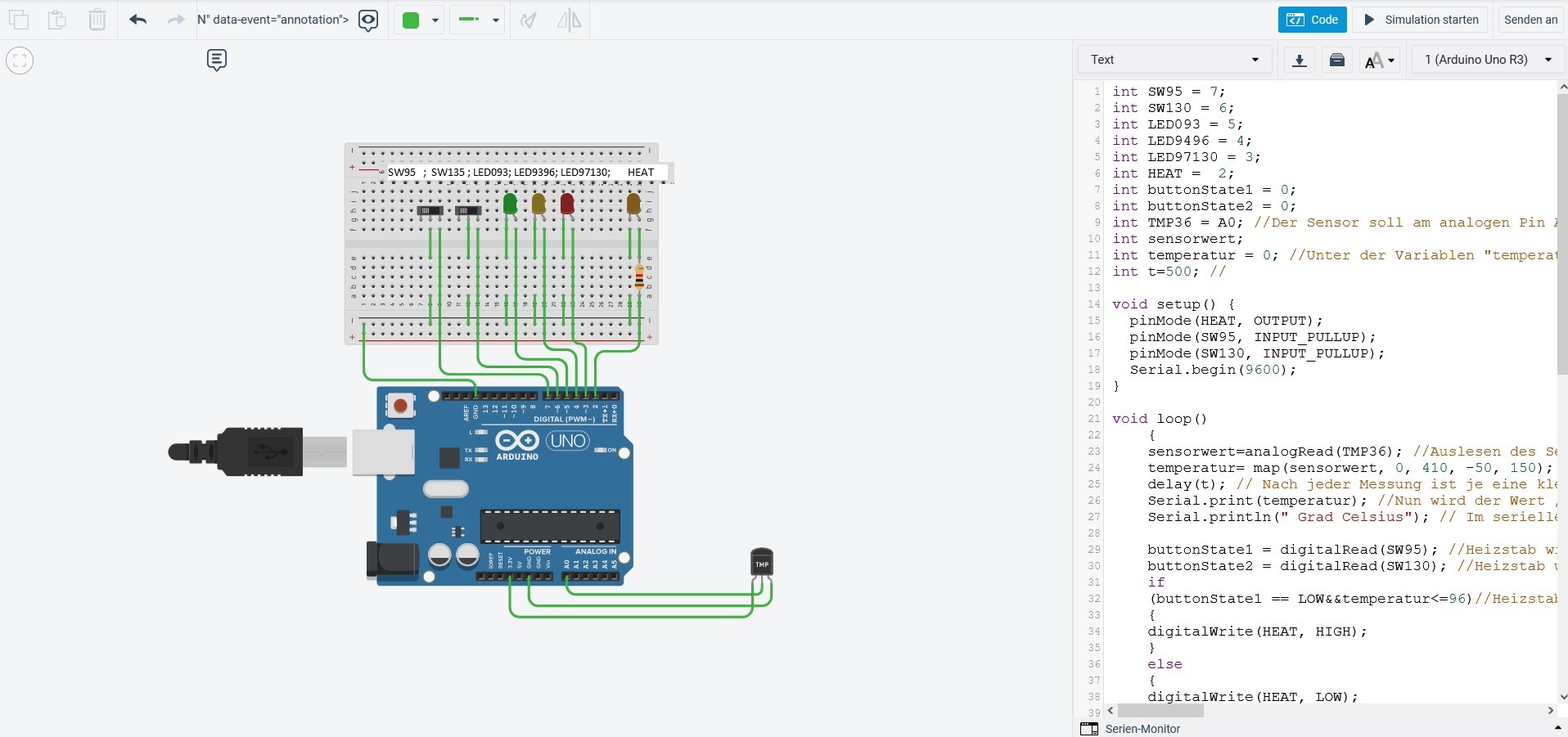
Task: Expand the serial monitor with arrow
Action: point(1557,727)
